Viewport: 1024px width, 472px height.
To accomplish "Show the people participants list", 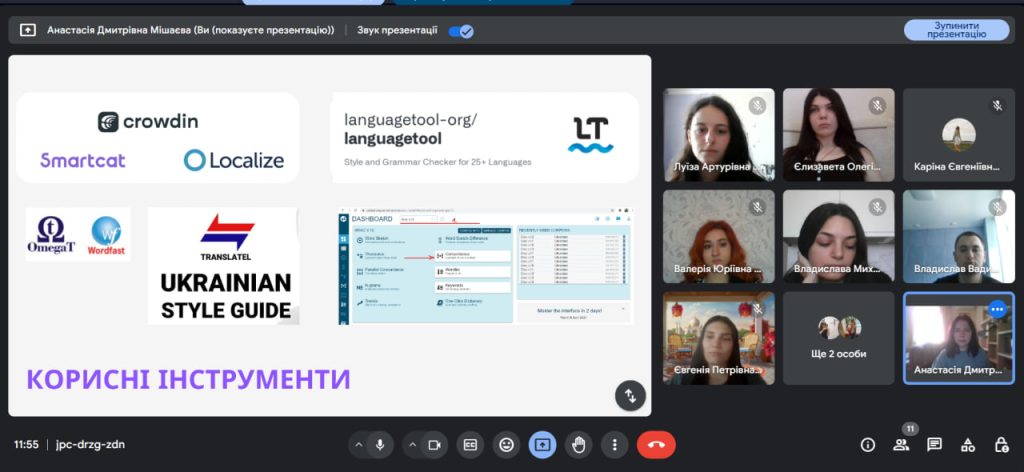I will coord(901,445).
